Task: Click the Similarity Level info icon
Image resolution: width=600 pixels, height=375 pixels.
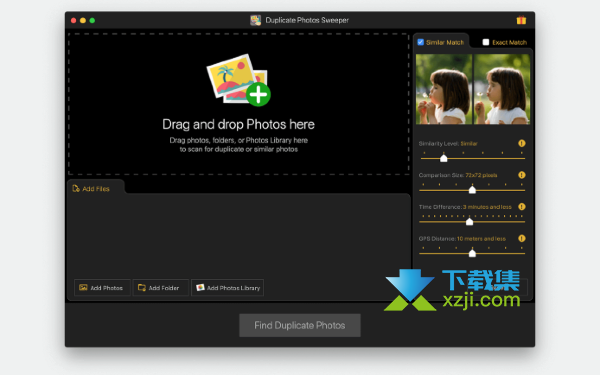Action: [522, 143]
